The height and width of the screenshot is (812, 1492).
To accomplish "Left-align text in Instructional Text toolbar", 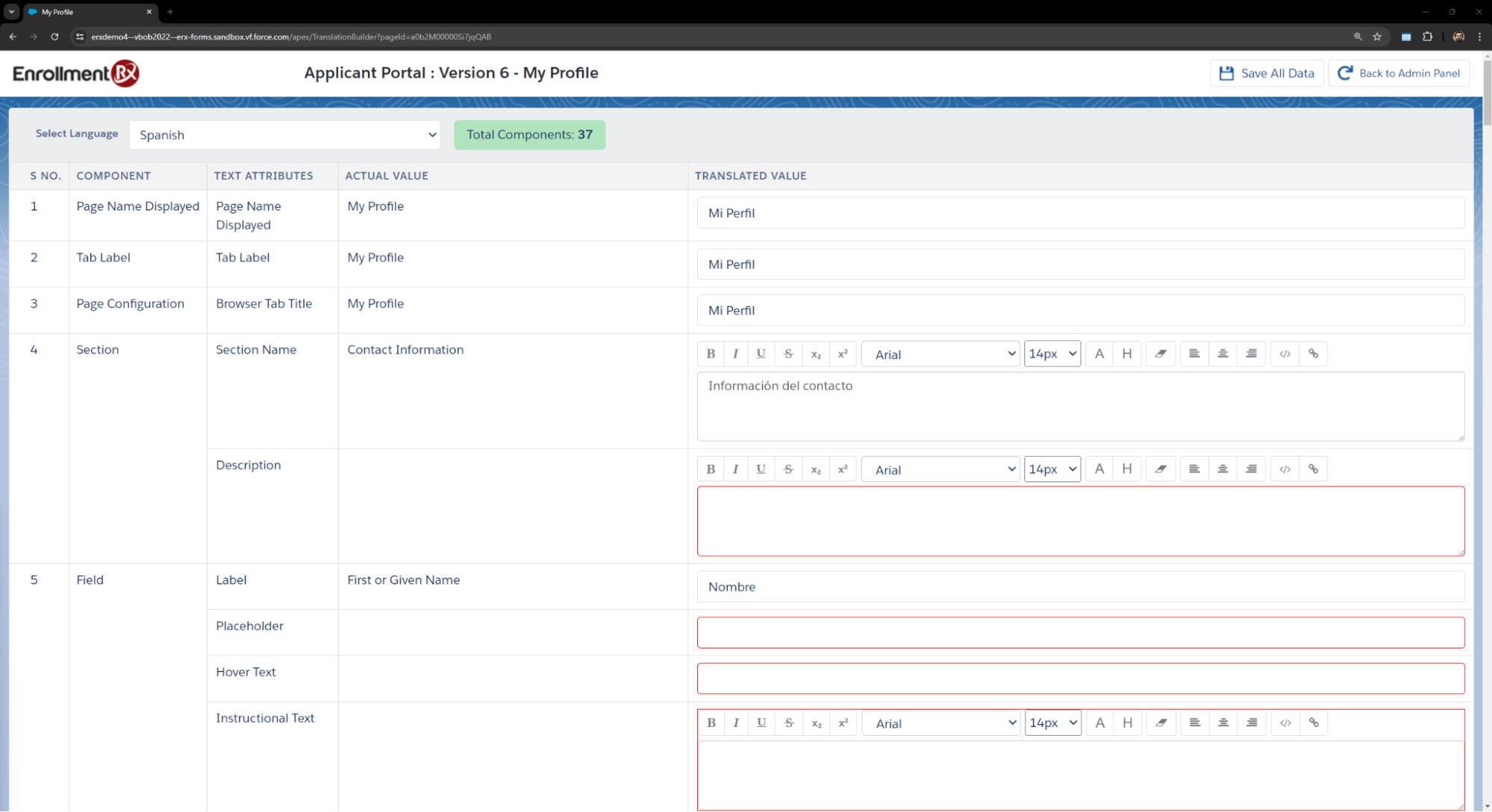I will click(1195, 722).
